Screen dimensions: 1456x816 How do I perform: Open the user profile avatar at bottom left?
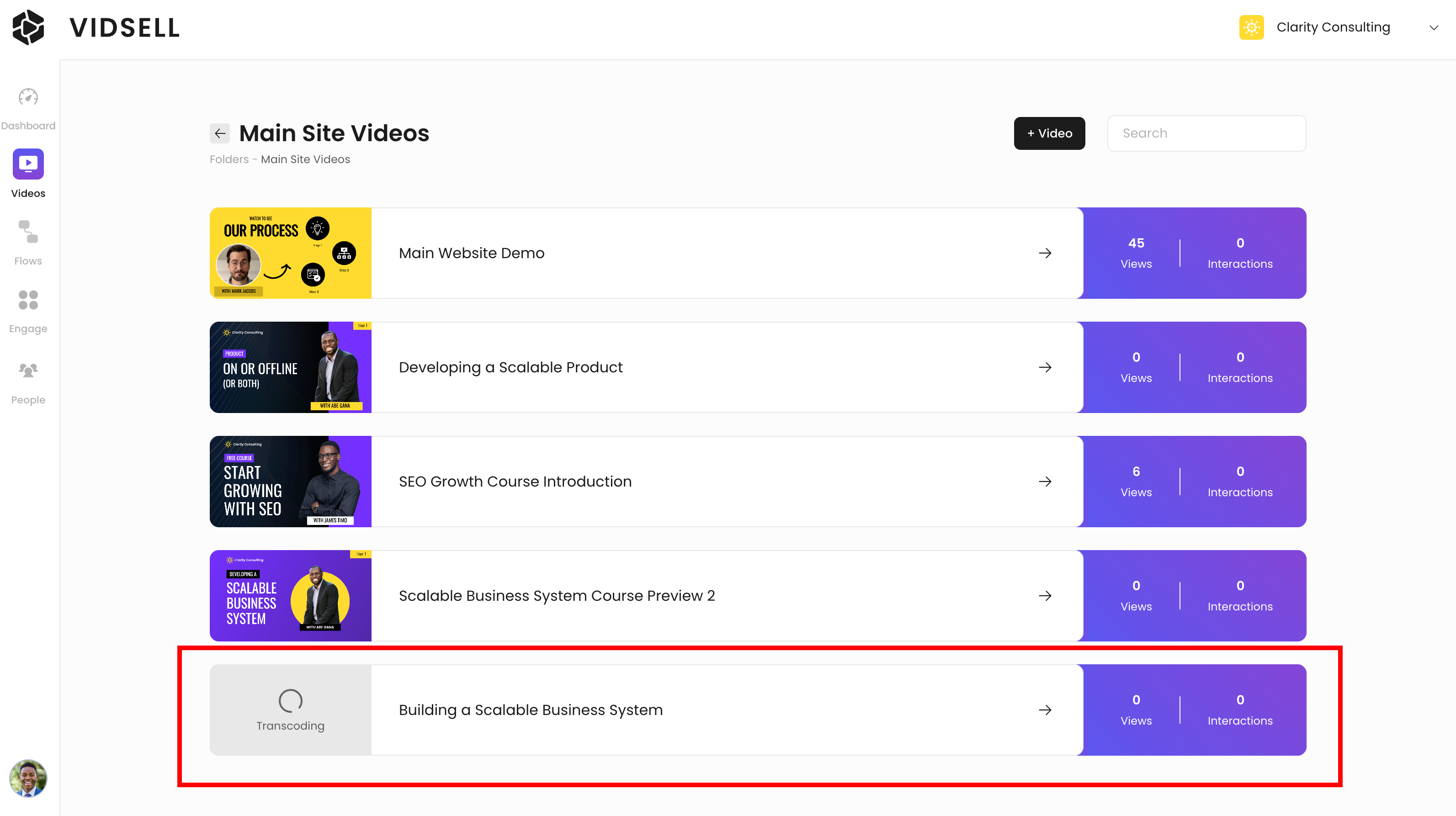click(x=28, y=778)
